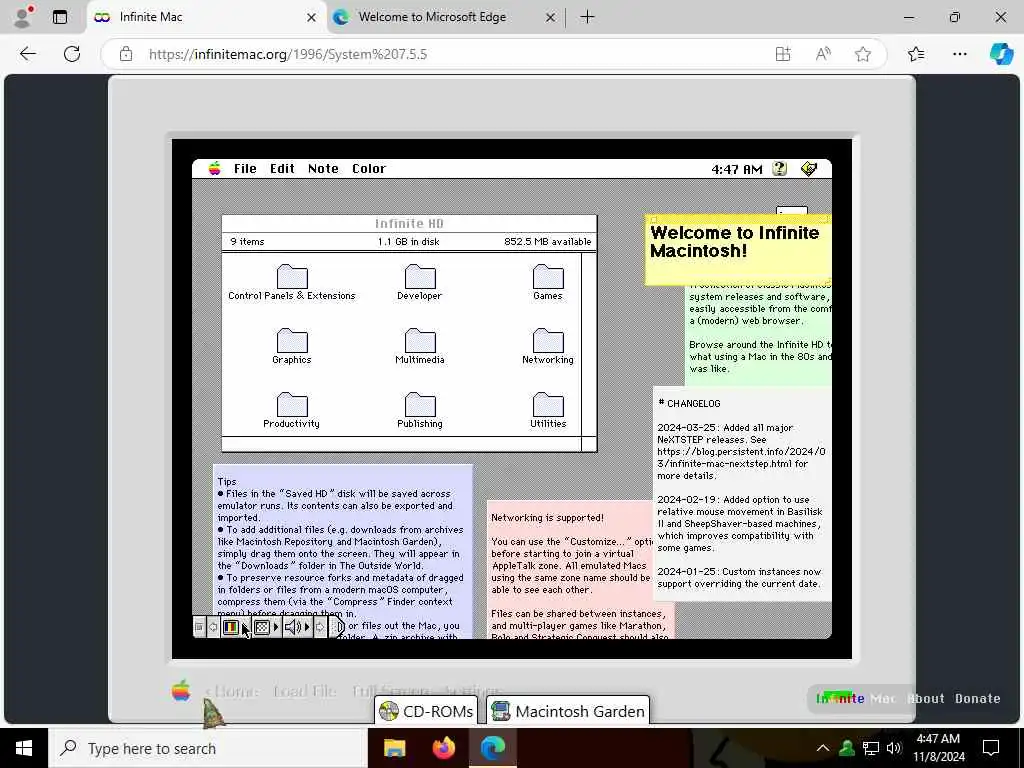Click the Home link below the emulator screen

232,691
